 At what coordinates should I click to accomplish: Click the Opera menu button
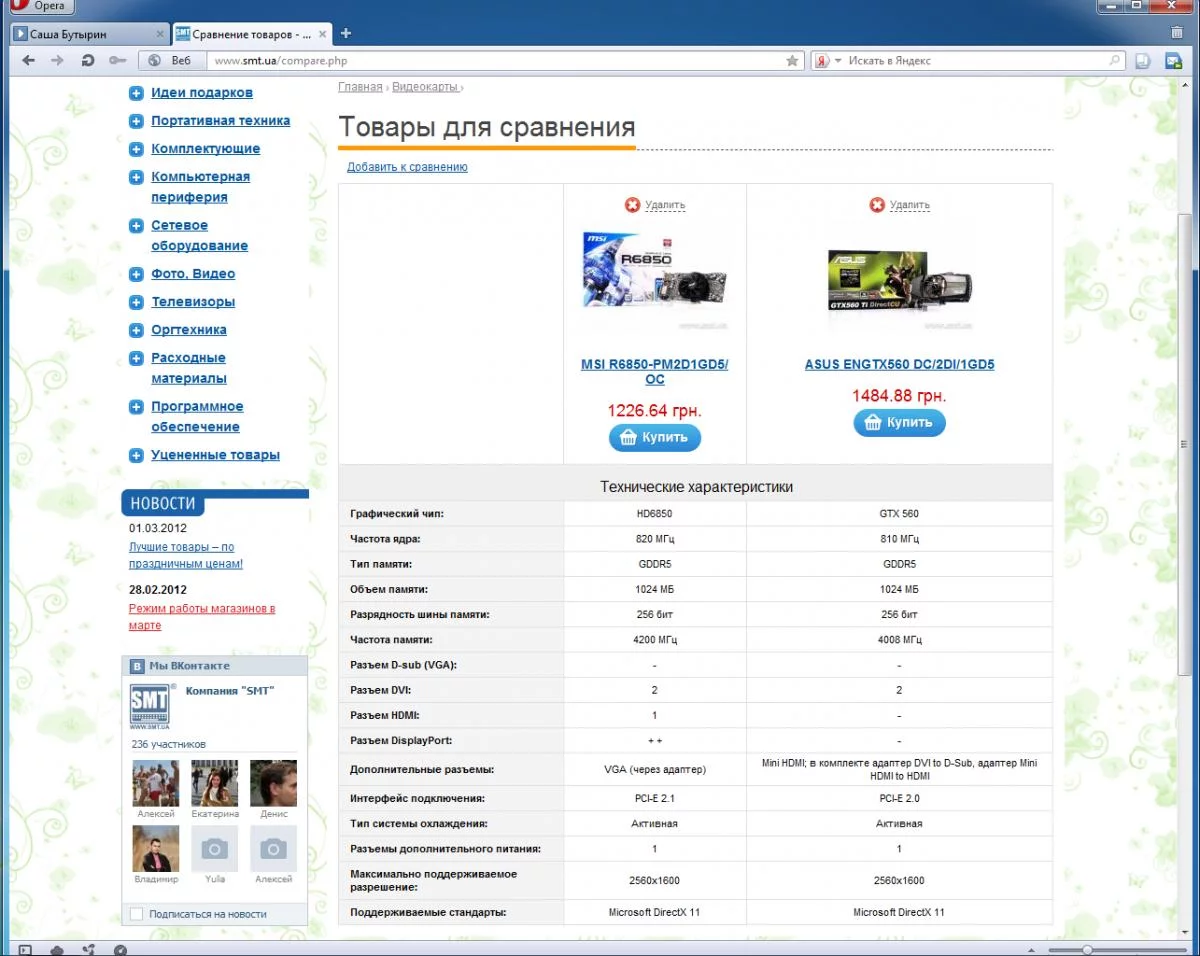click(x=40, y=7)
